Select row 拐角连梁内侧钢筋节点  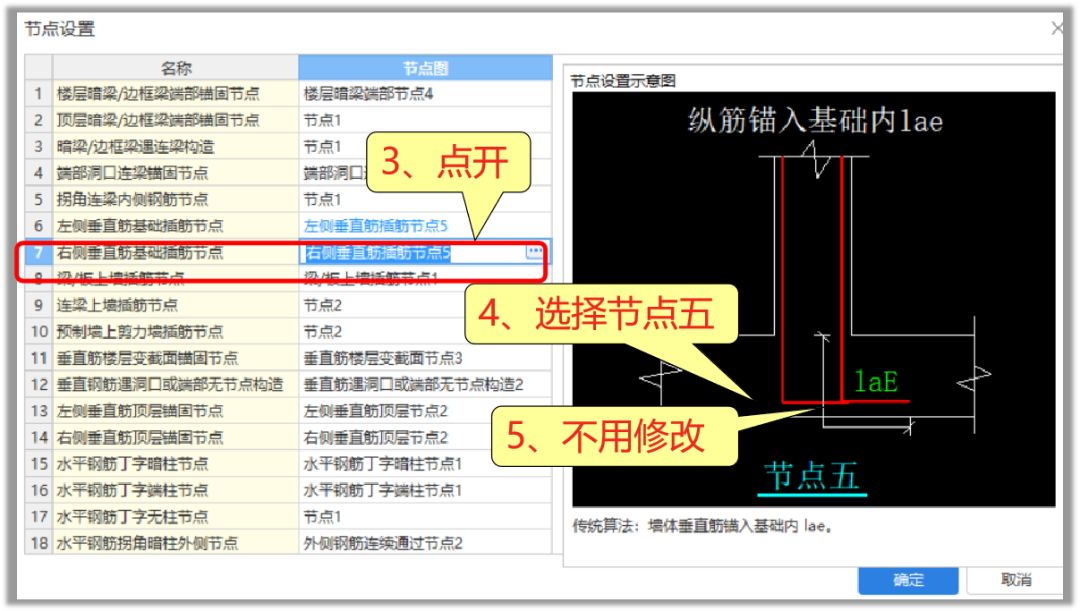pos(176,200)
